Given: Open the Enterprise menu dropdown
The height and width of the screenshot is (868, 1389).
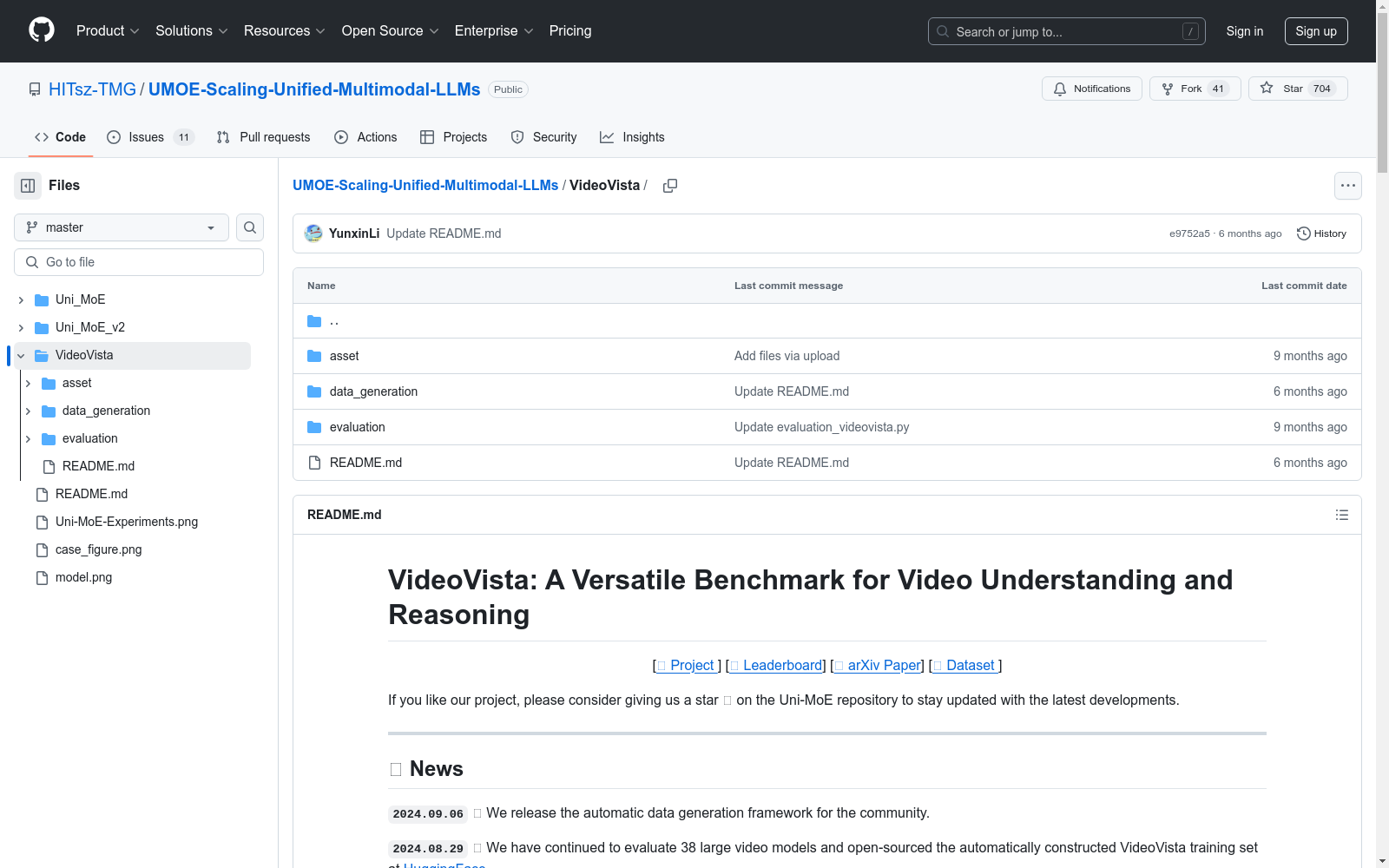Looking at the screenshot, I should [494, 30].
